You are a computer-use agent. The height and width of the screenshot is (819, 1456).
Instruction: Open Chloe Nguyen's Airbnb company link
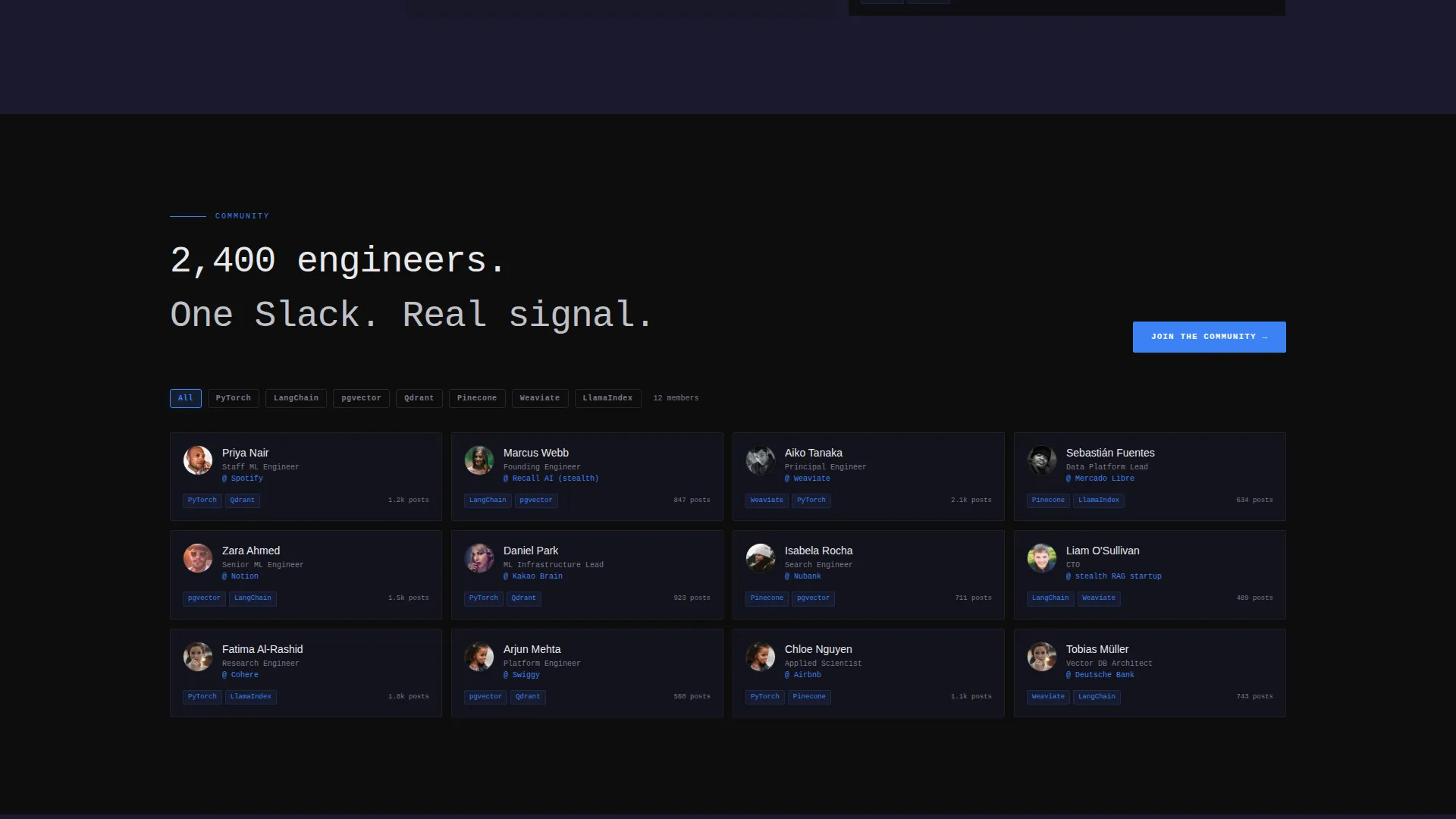pos(803,675)
